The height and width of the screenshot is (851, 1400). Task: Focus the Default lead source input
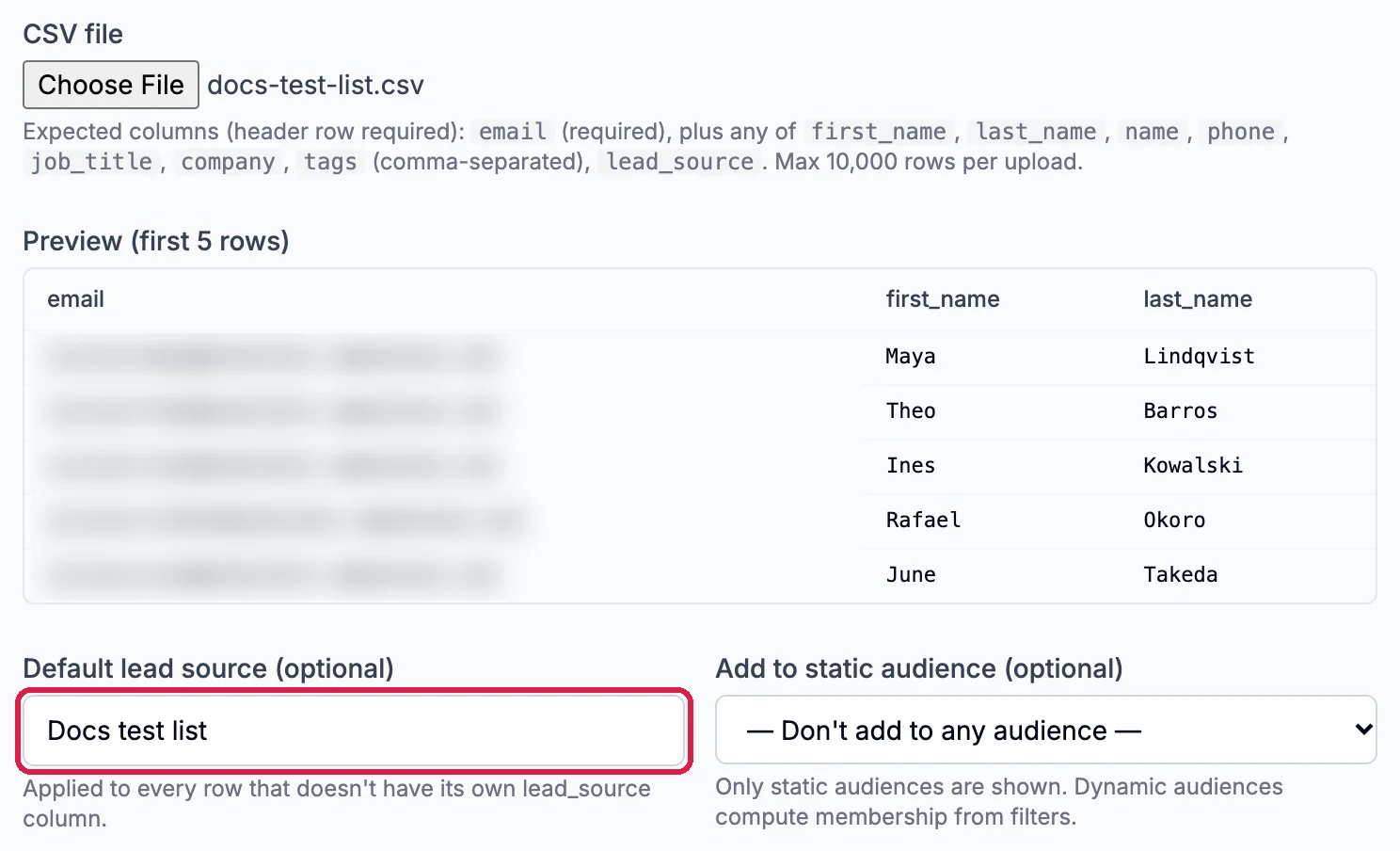point(354,731)
